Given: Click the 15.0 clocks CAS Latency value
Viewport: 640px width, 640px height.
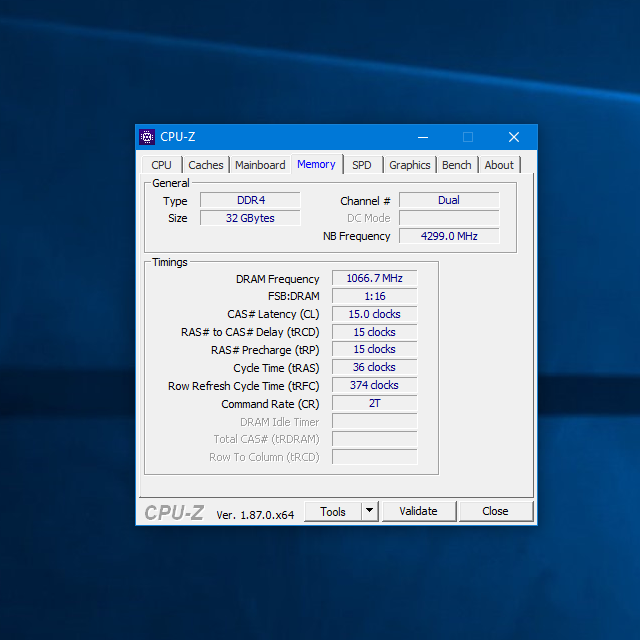Looking at the screenshot, I should click(x=375, y=314).
